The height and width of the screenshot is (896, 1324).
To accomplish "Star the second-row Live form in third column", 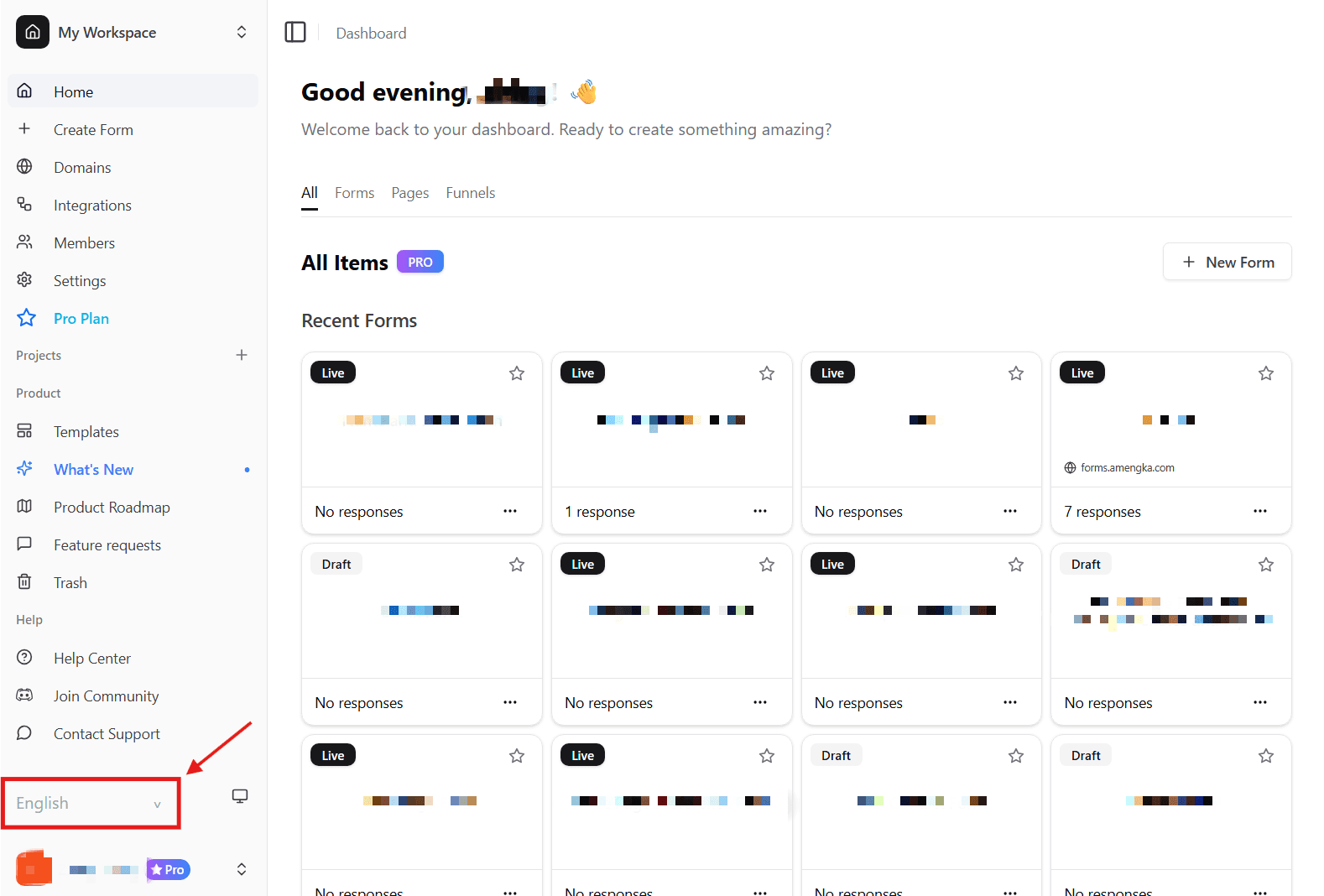I will [1016, 565].
